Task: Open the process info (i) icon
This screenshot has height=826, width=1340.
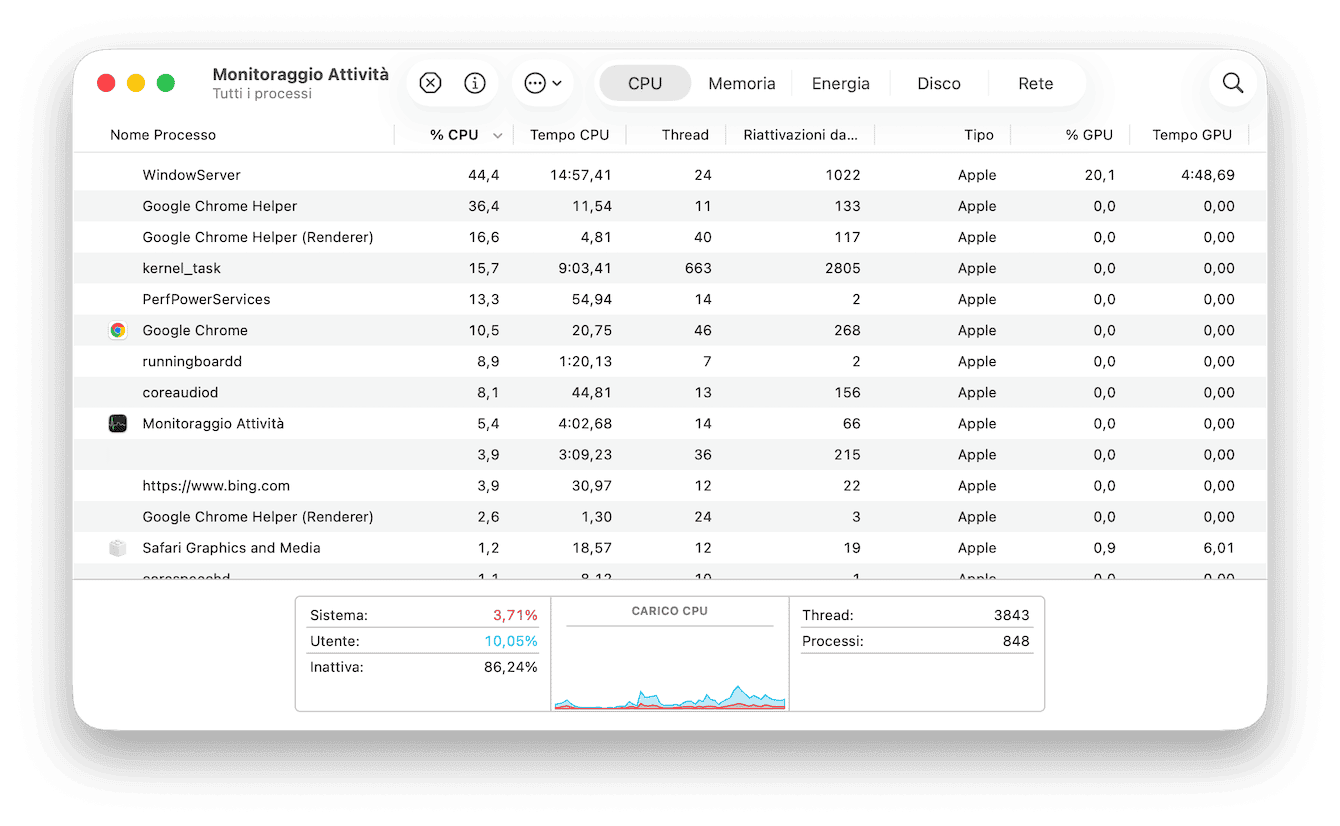Action: (x=475, y=83)
